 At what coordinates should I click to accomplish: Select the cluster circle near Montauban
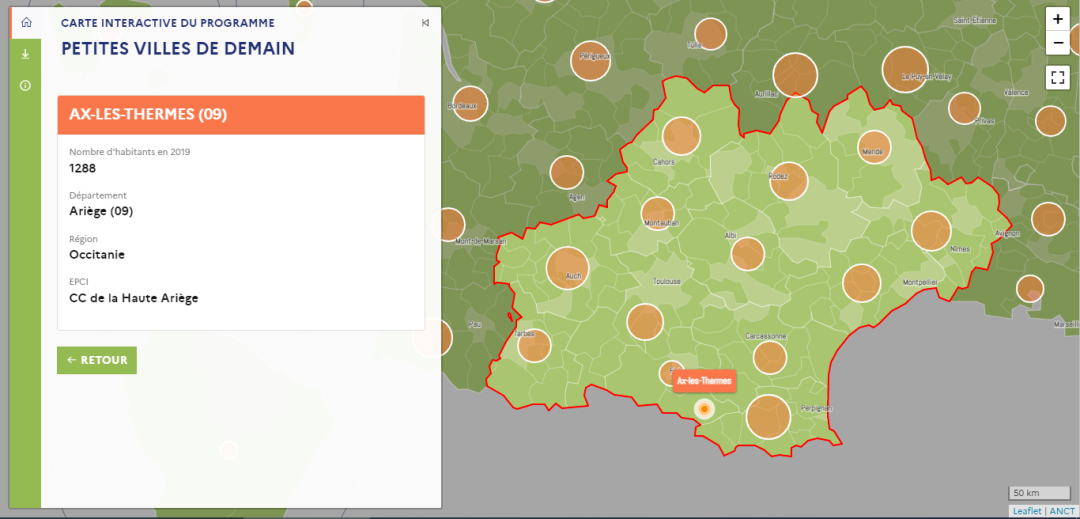pos(658,213)
